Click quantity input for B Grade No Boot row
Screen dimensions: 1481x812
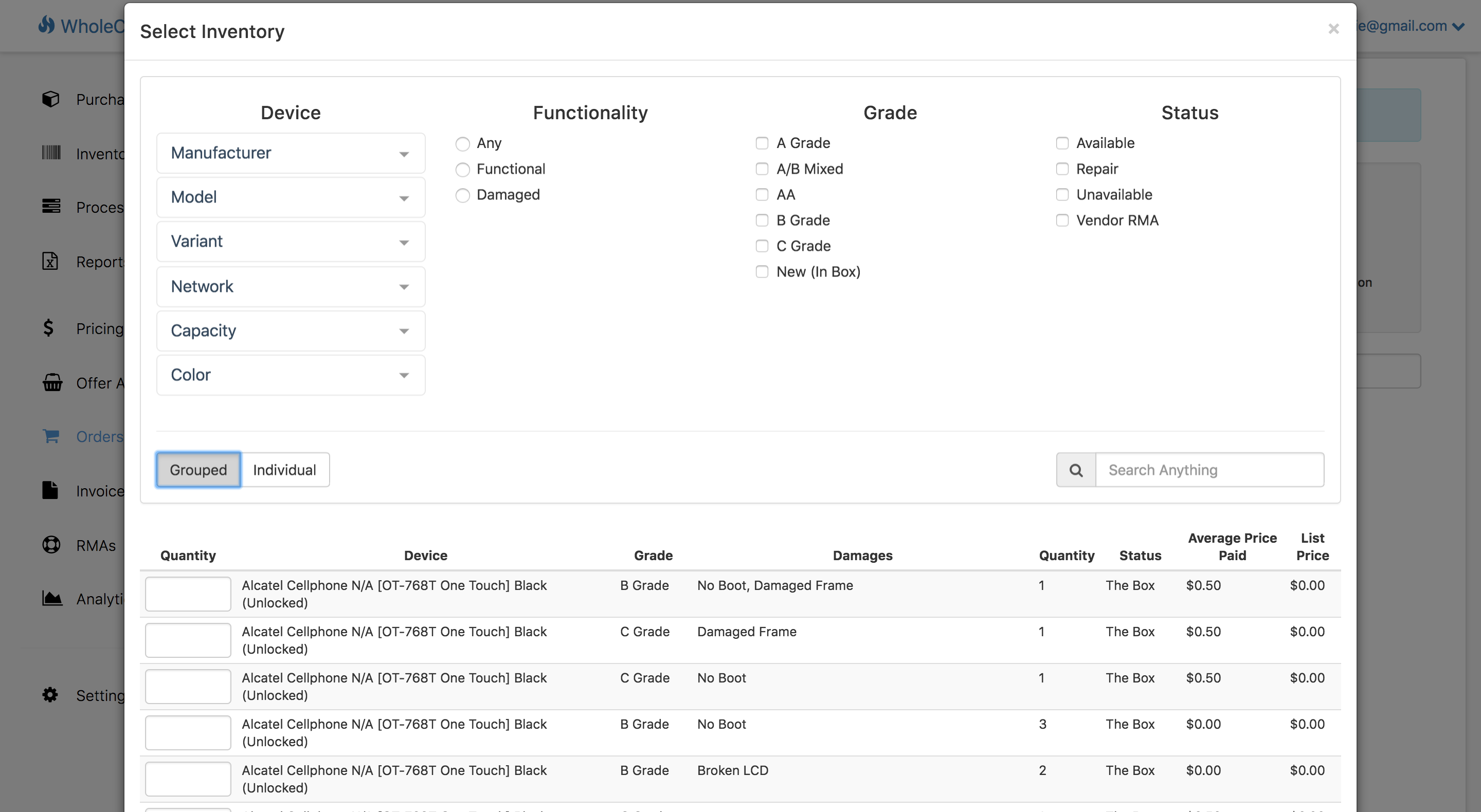pyautogui.click(x=188, y=733)
